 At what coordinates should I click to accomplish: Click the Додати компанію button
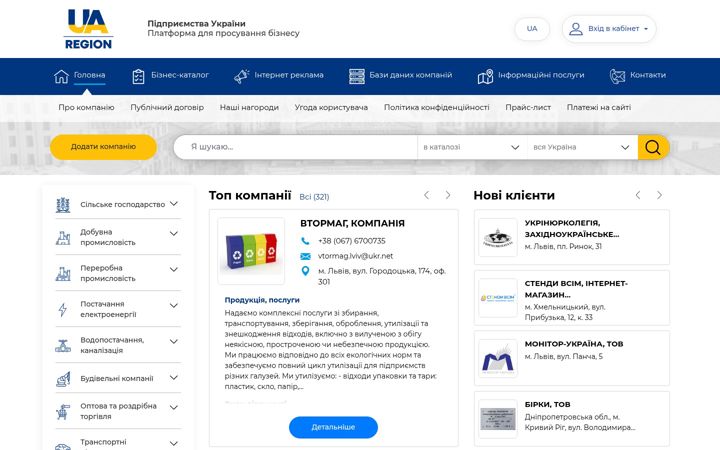[103, 147]
